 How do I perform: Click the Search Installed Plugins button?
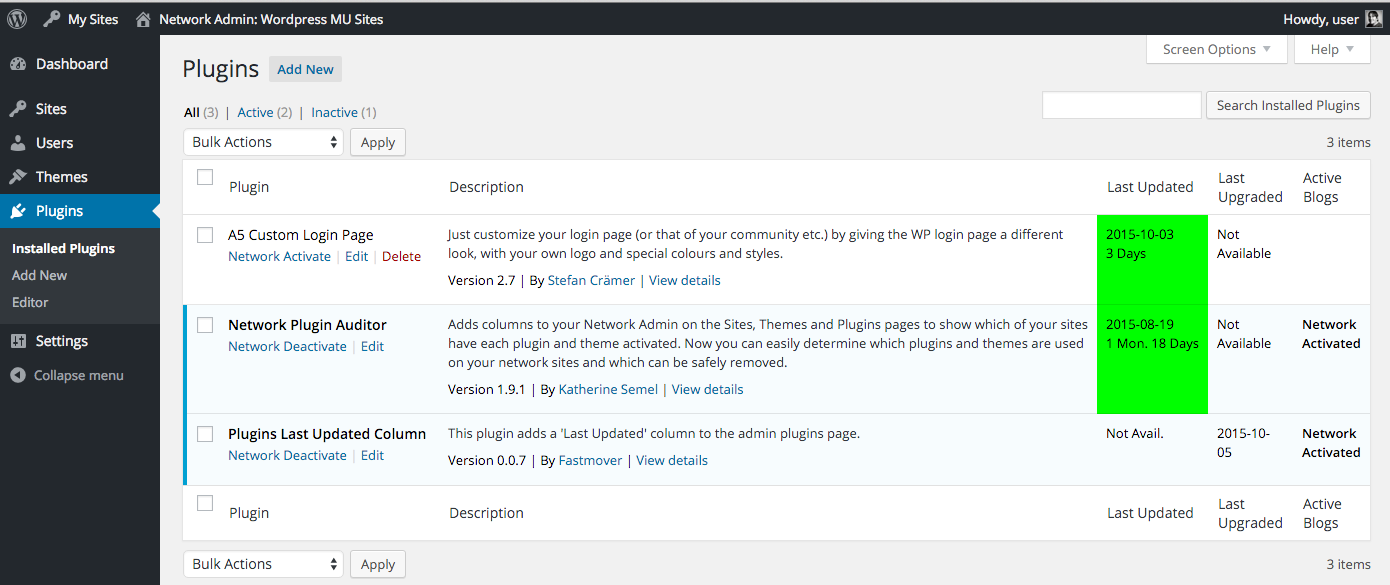click(x=1288, y=105)
